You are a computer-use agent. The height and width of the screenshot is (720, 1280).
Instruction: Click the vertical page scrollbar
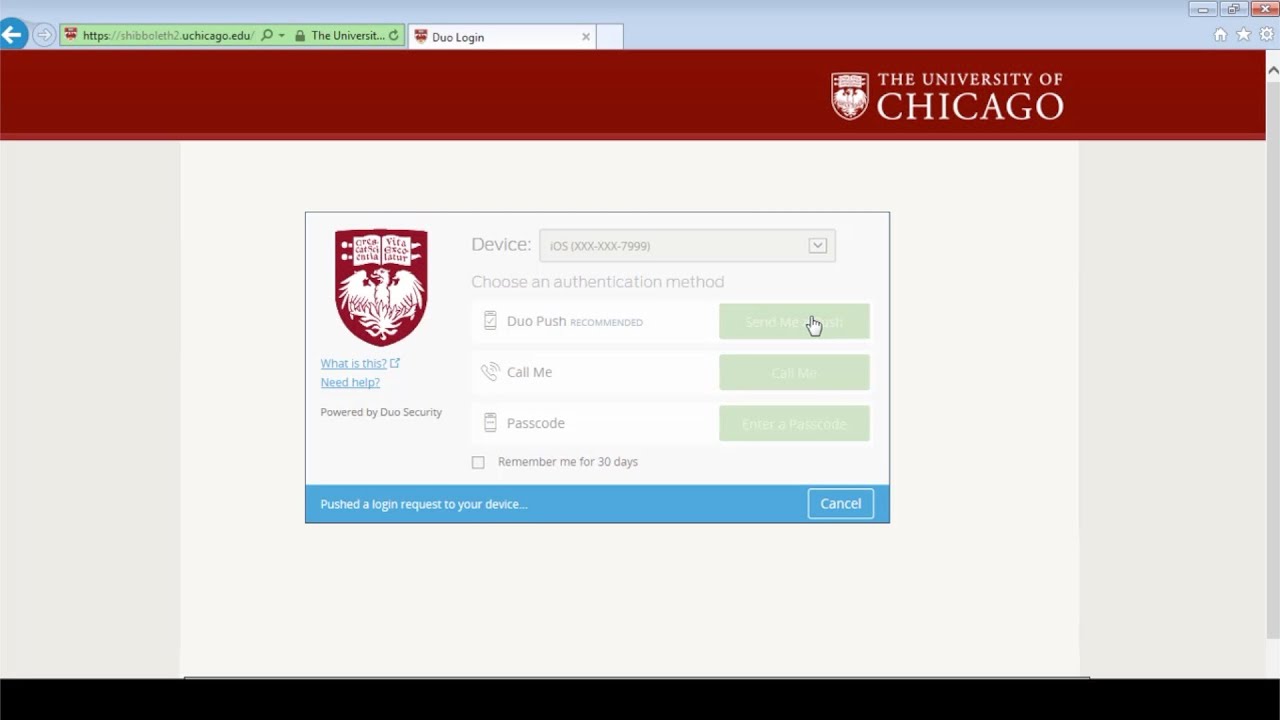click(x=1272, y=360)
